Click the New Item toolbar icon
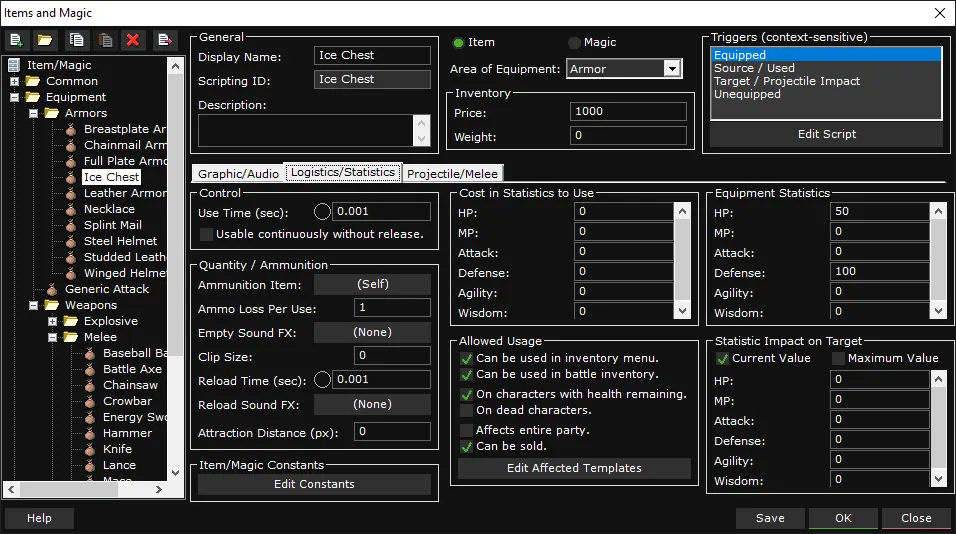The height and width of the screenshot is (534, 956). click(x=16, y=40)
